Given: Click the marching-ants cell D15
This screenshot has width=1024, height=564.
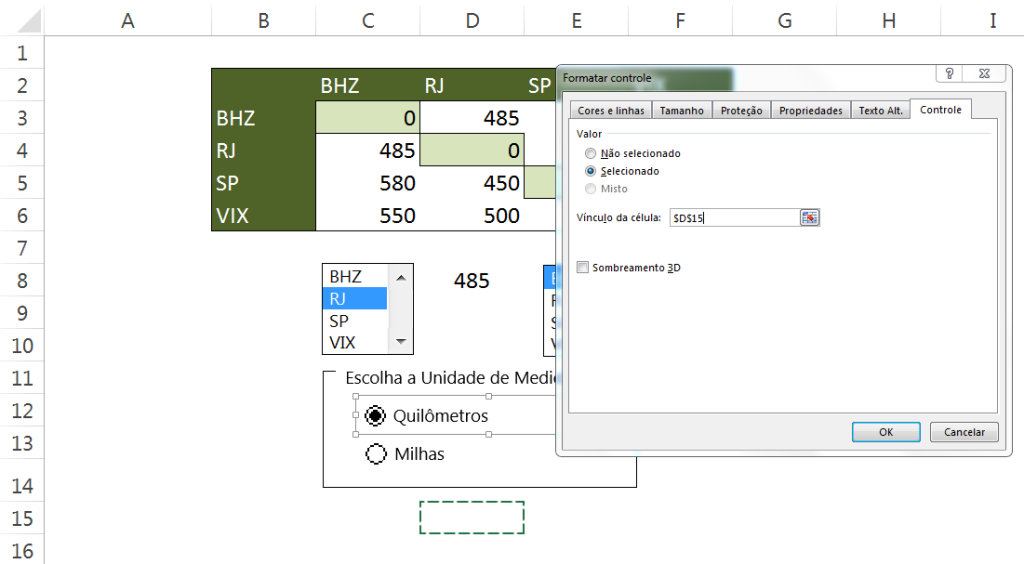Looking at the screenshot, I should (x=472, y=518).
